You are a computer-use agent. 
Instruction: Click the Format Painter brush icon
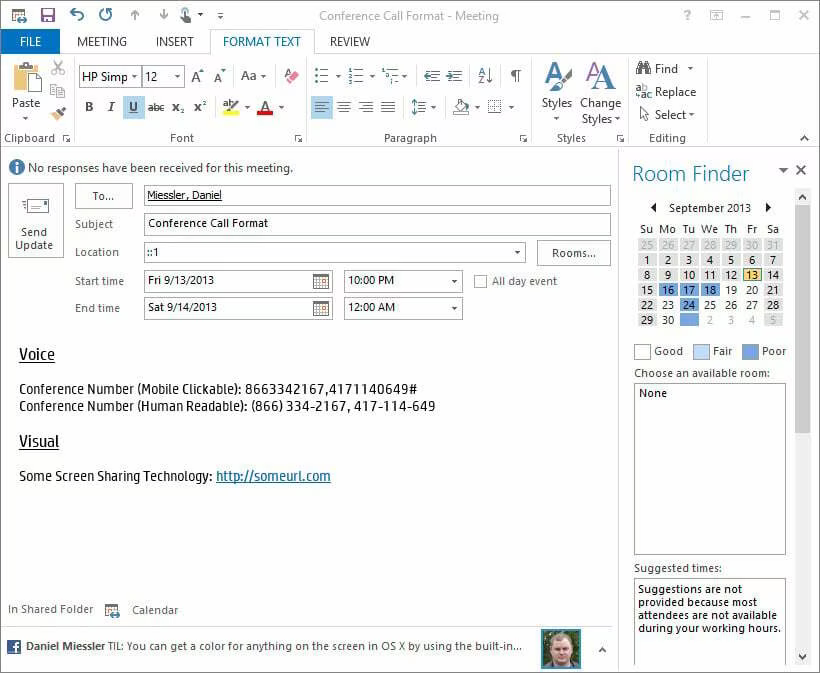(58, 113)
